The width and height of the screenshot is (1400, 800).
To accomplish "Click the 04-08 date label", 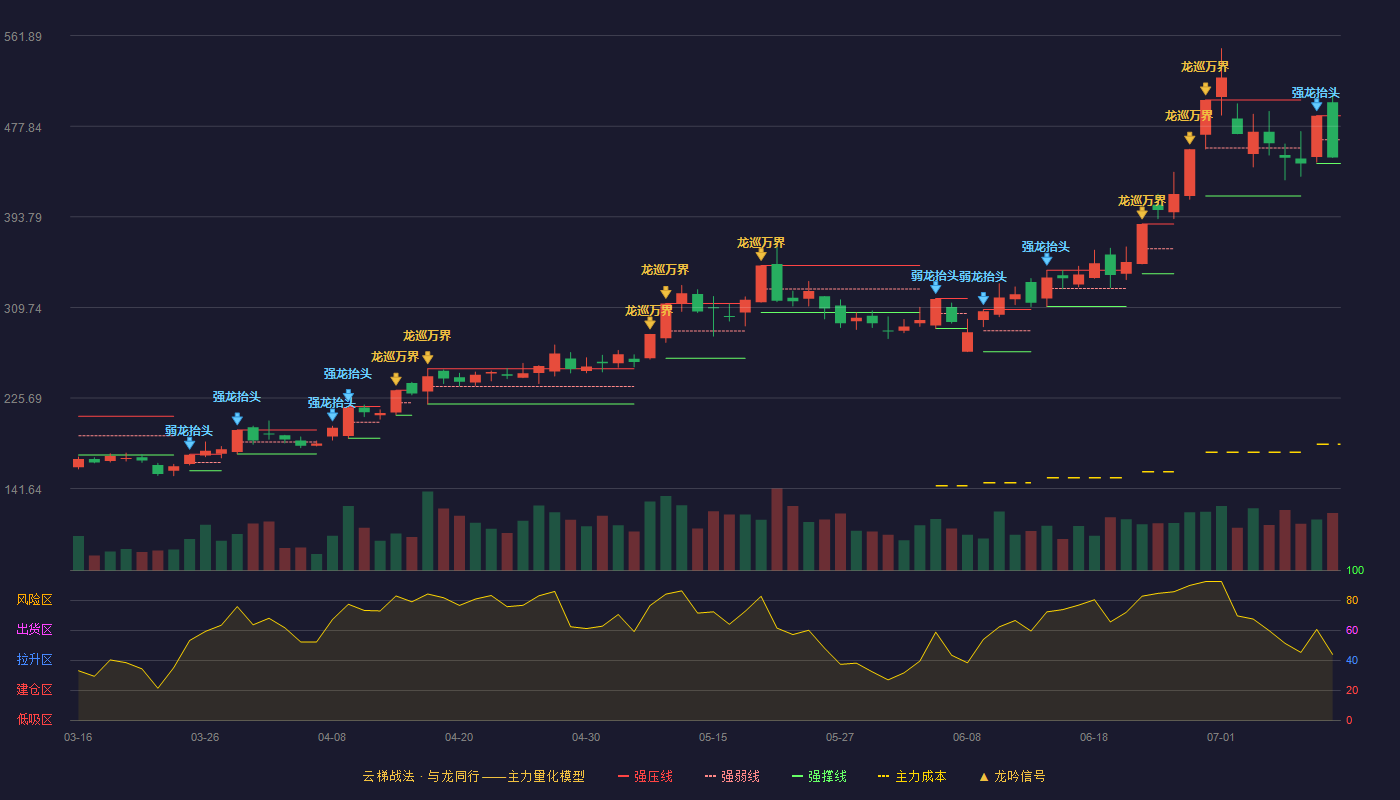I will tap(332, 737).
